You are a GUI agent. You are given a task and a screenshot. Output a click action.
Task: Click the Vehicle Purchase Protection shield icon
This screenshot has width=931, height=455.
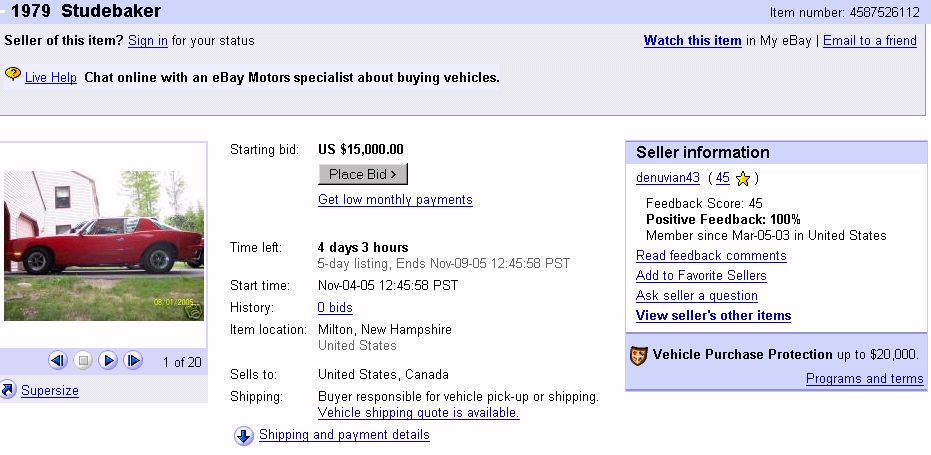(x=639, y=355)
